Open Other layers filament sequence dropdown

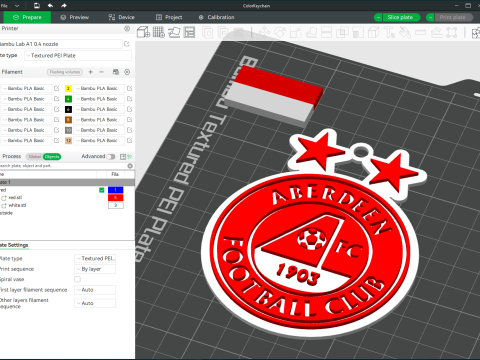click(95, 303)
